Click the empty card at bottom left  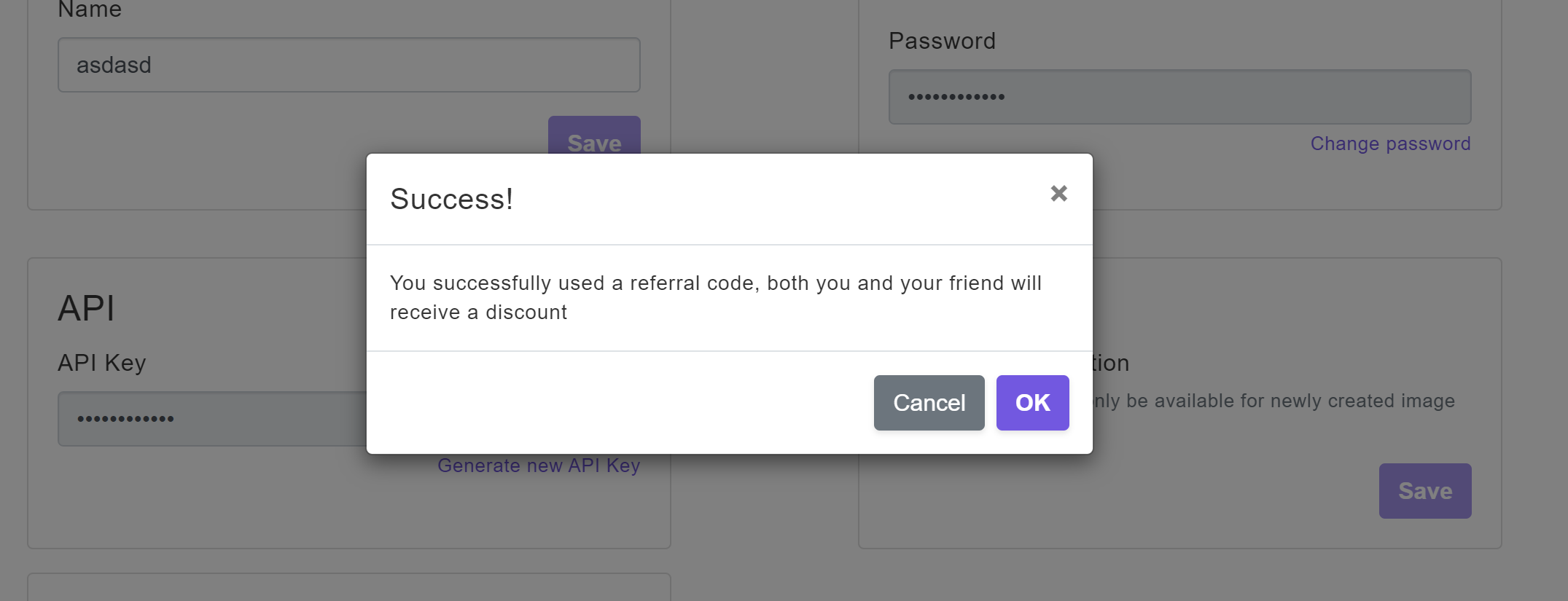coord(348,587)
